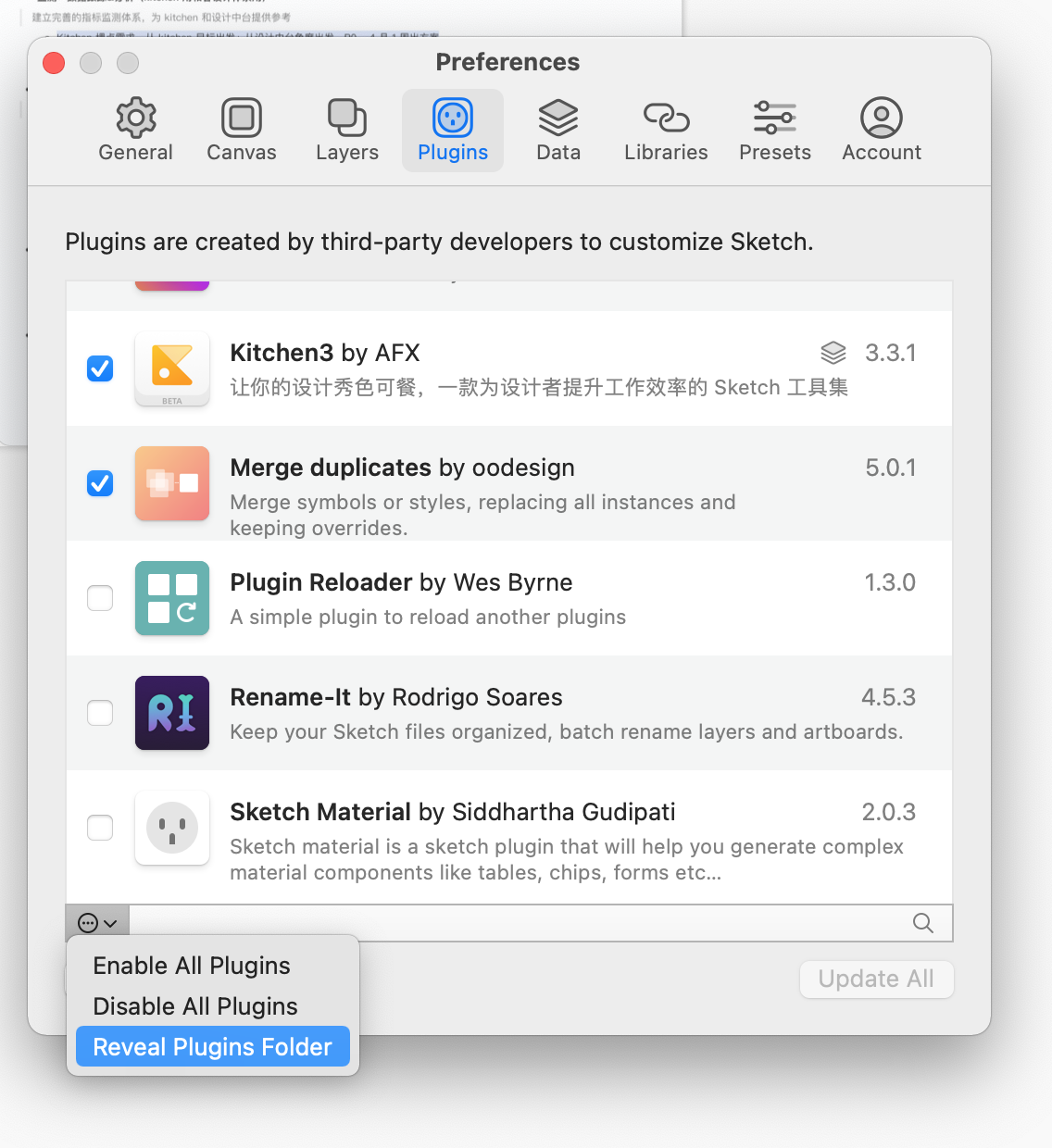Click version number 4.5.3

pos(888,697)
